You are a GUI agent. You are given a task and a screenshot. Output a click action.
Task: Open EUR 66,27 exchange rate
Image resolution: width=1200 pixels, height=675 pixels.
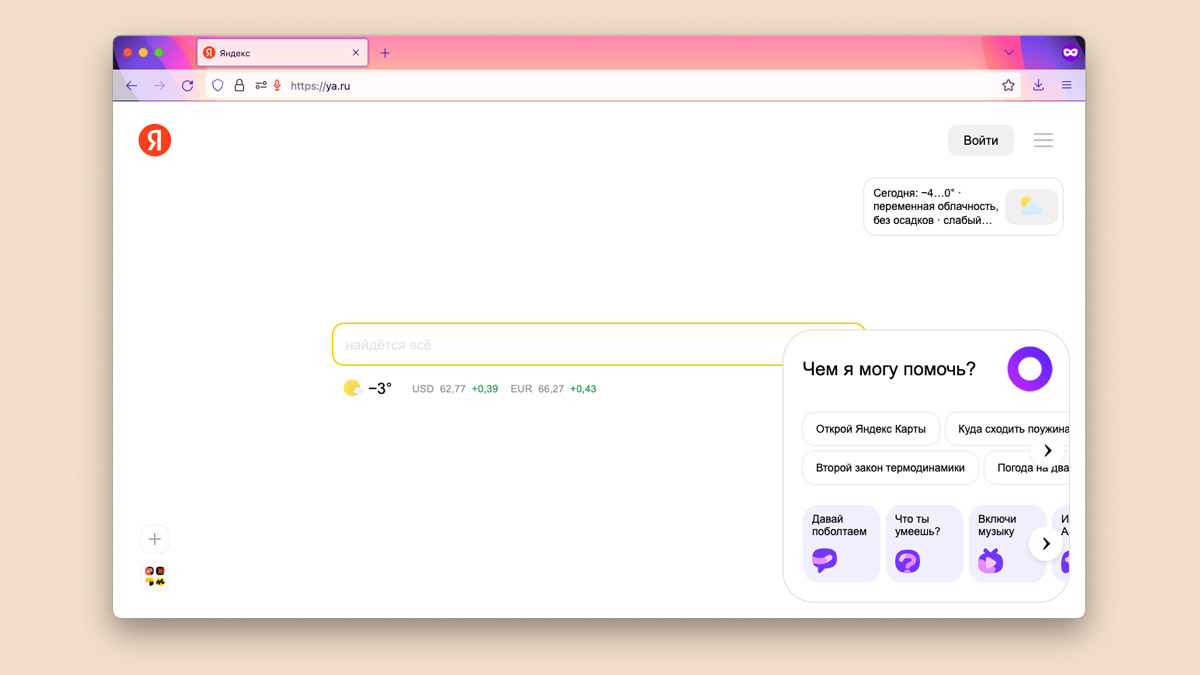tap(553, 389)
